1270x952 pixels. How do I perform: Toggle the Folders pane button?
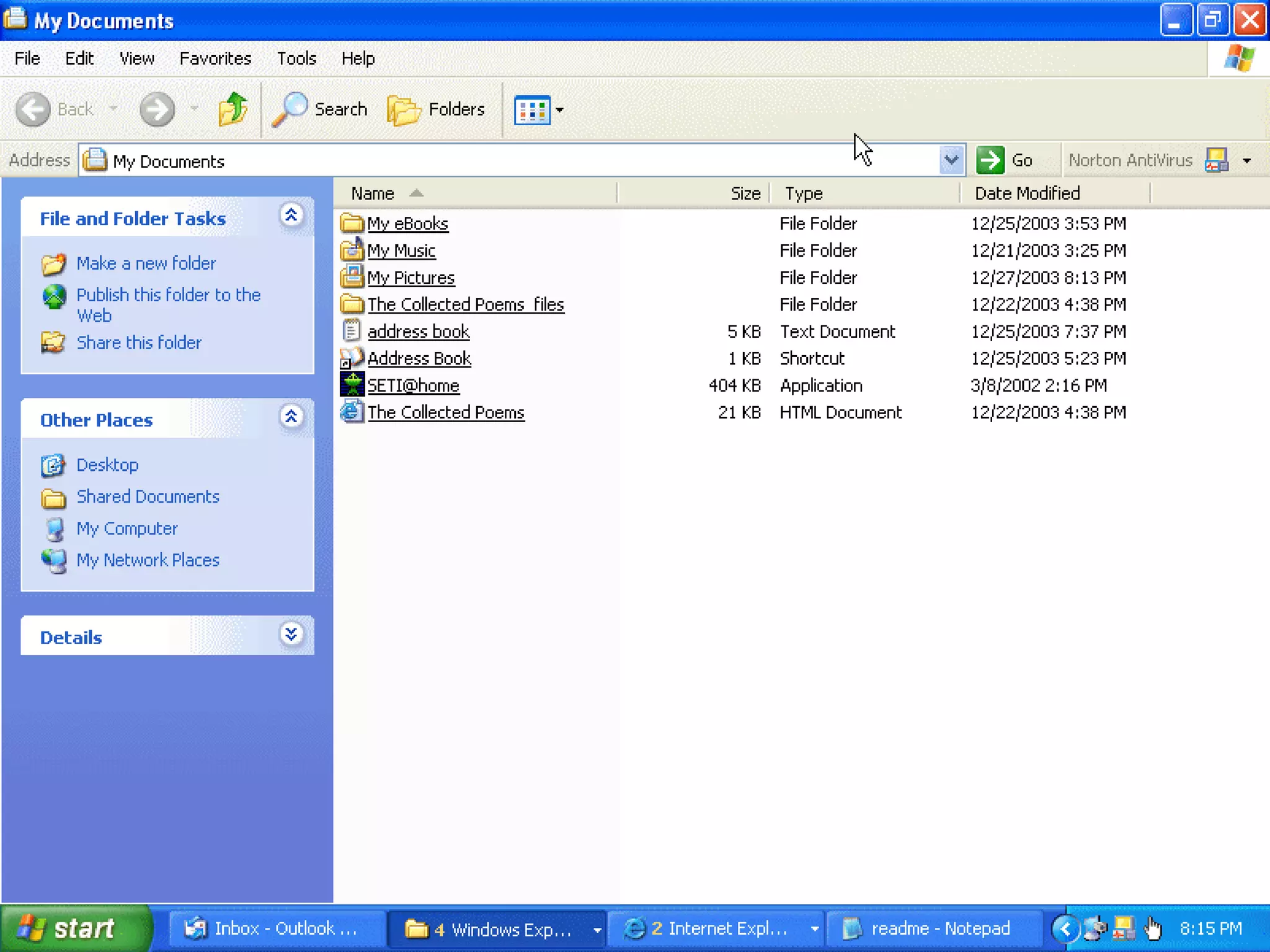tap(437, 110)
